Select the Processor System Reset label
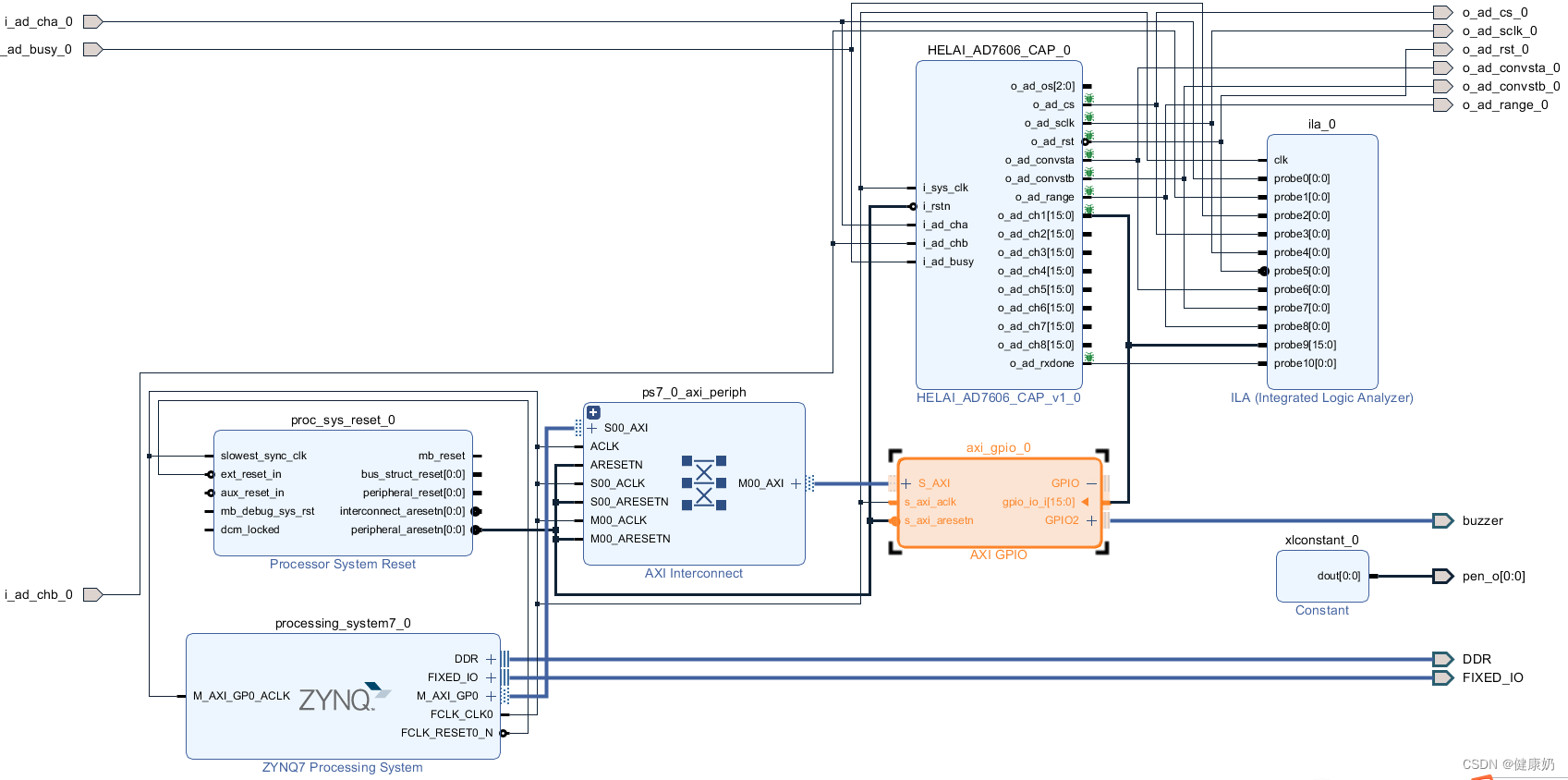Screen dimensions: 1568x780 tap(343, 564)
